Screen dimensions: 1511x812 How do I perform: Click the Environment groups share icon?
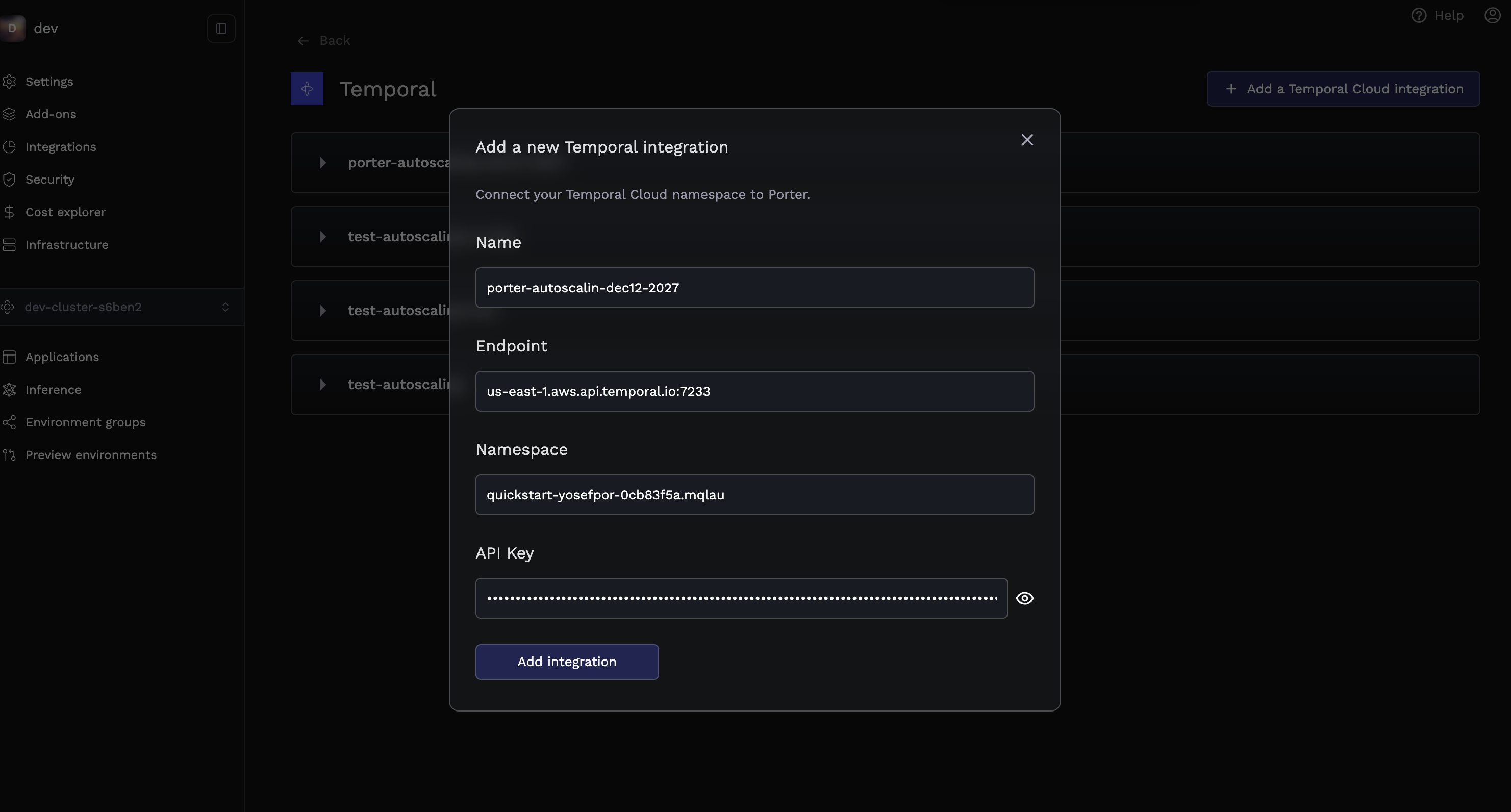(9, 422)
